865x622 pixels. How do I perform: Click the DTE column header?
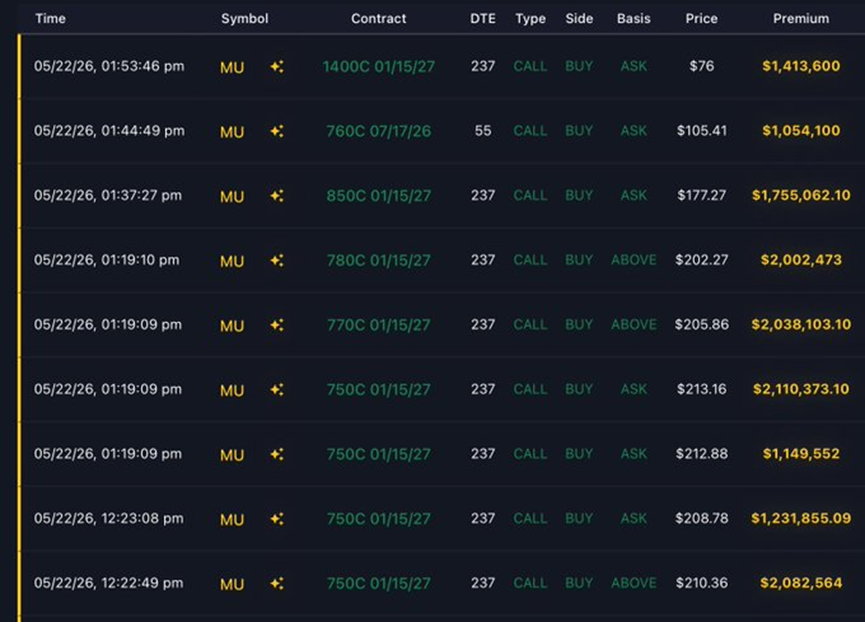tap(483, 19)
